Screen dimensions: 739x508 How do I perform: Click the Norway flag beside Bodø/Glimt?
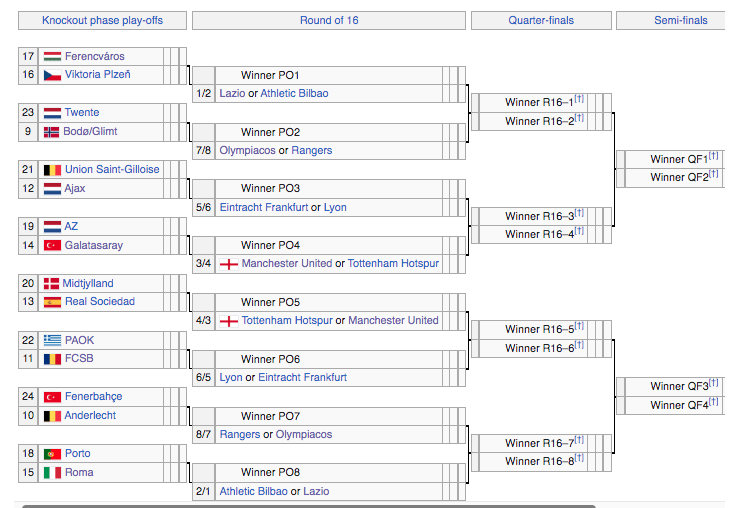[51, 132]
